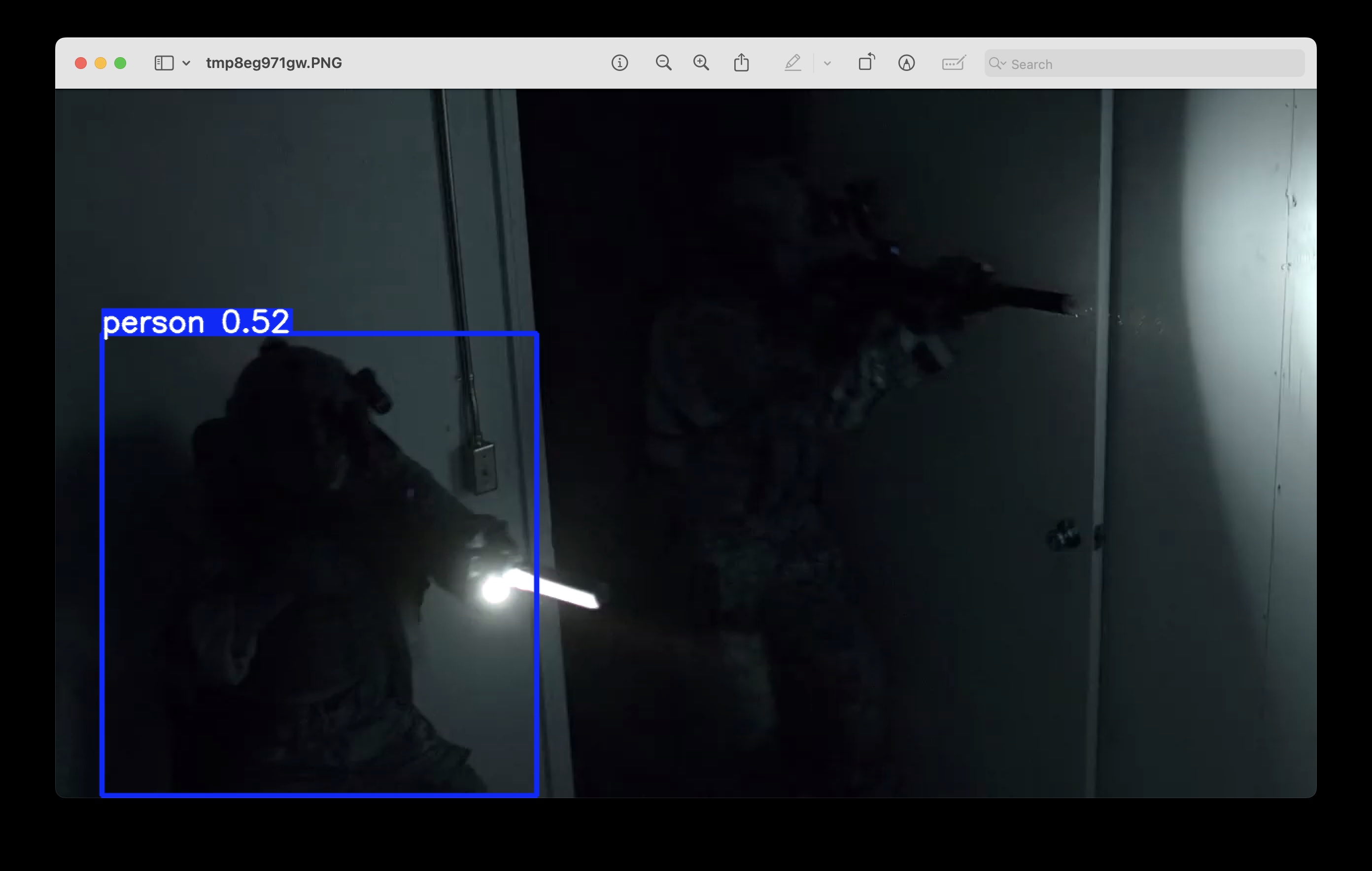The width and height of the screenshot is (1372, 871).
Task: Toggle the sidebar panel button
Action: (164, 63)
